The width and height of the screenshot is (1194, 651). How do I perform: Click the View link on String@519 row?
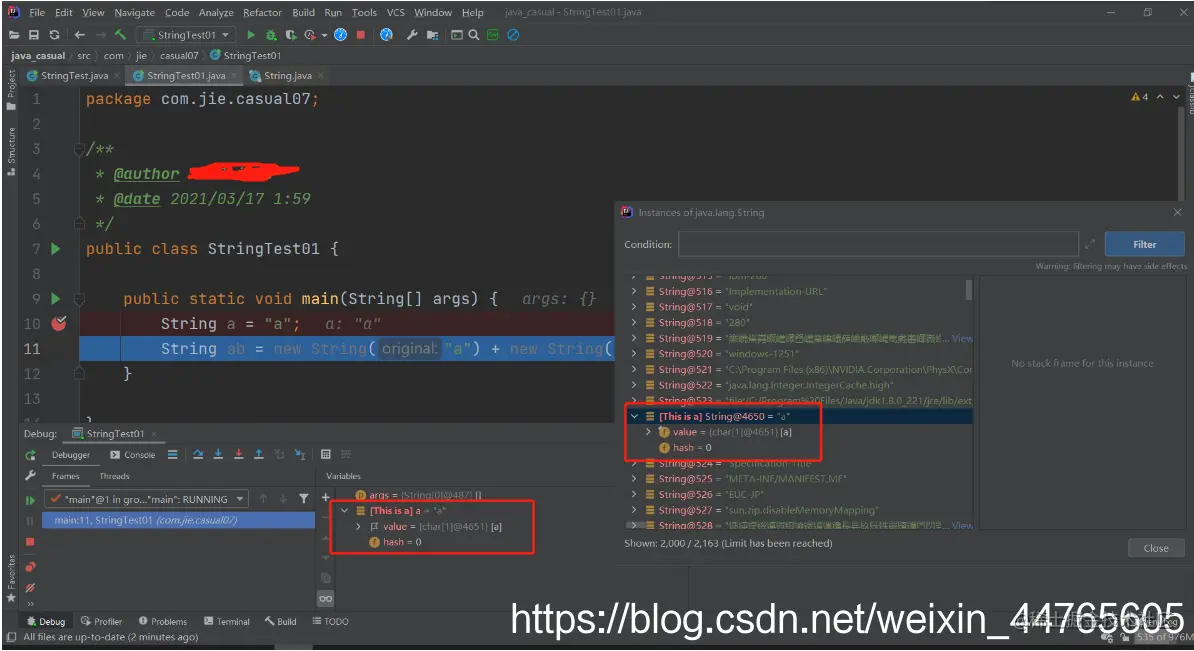(x=962, y=338)
